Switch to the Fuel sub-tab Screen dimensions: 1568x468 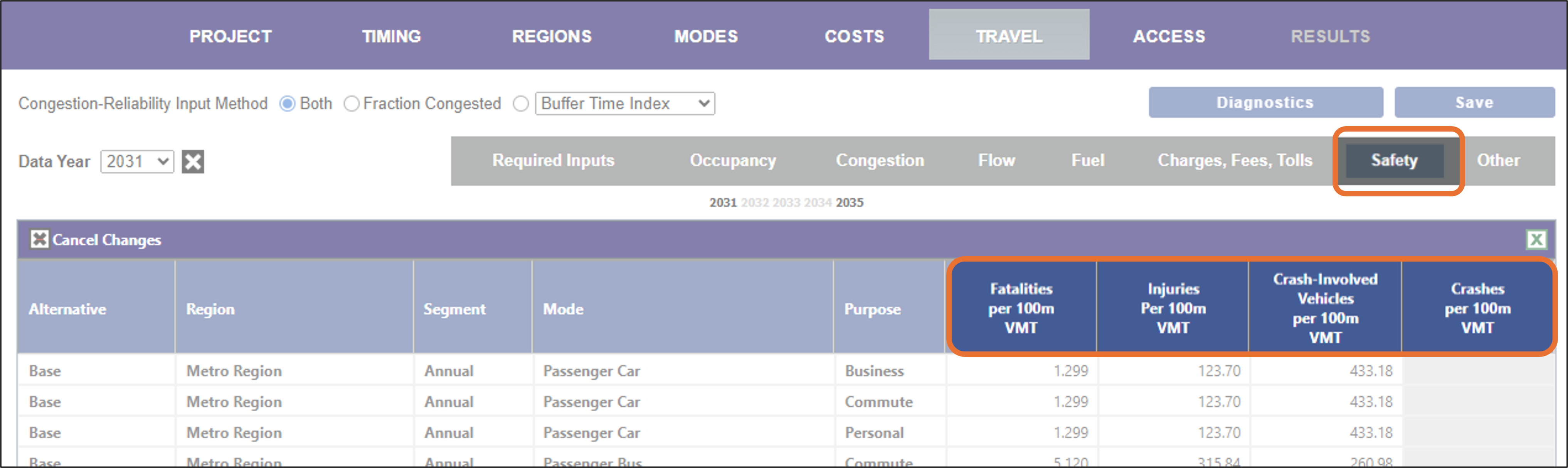pos(1088,160)
